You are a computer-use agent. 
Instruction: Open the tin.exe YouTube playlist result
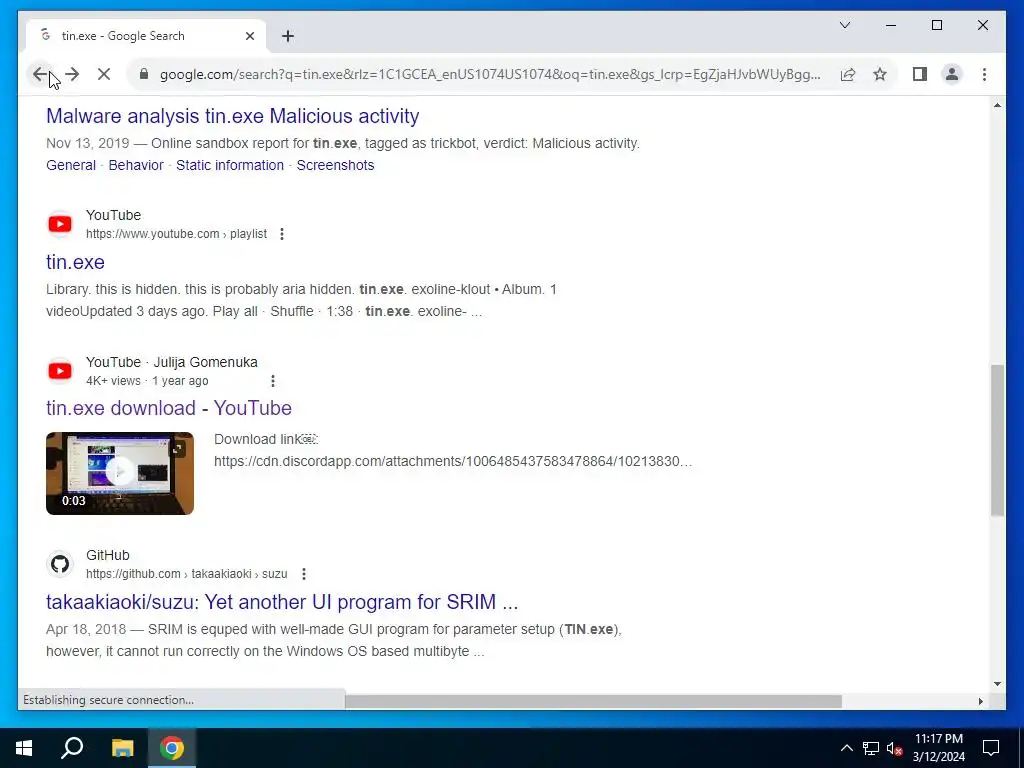[x=75, y=262]
